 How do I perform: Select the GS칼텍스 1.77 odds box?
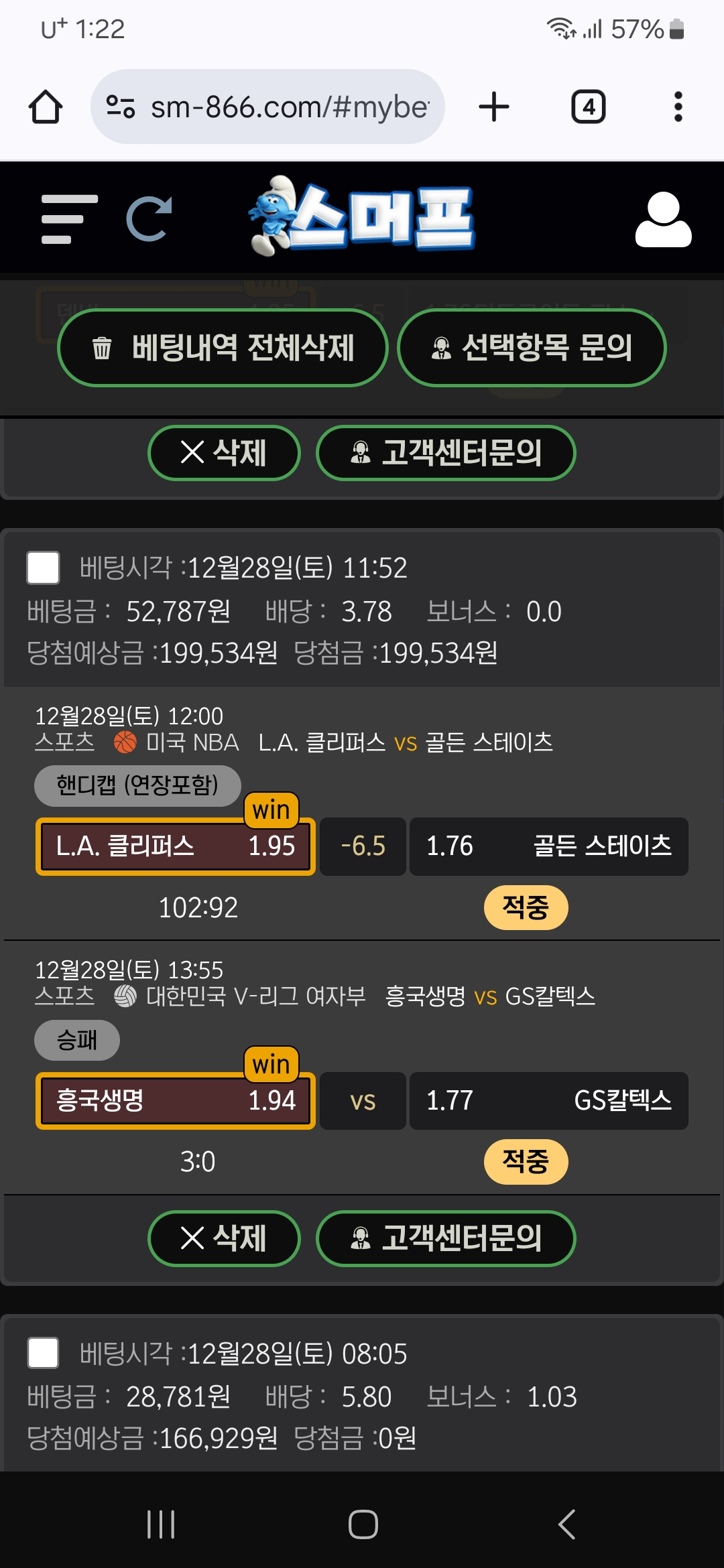549,1100
